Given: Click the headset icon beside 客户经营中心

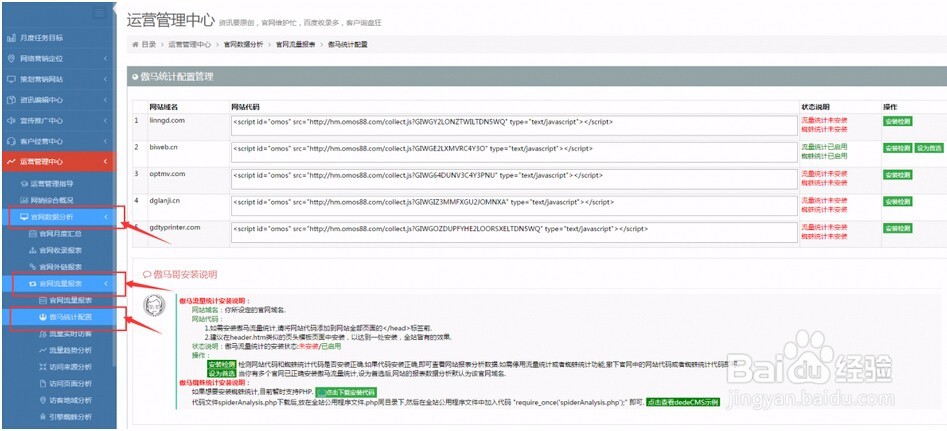Looking at the screenshot, I should pyautogui.click(x=11, y=141).
